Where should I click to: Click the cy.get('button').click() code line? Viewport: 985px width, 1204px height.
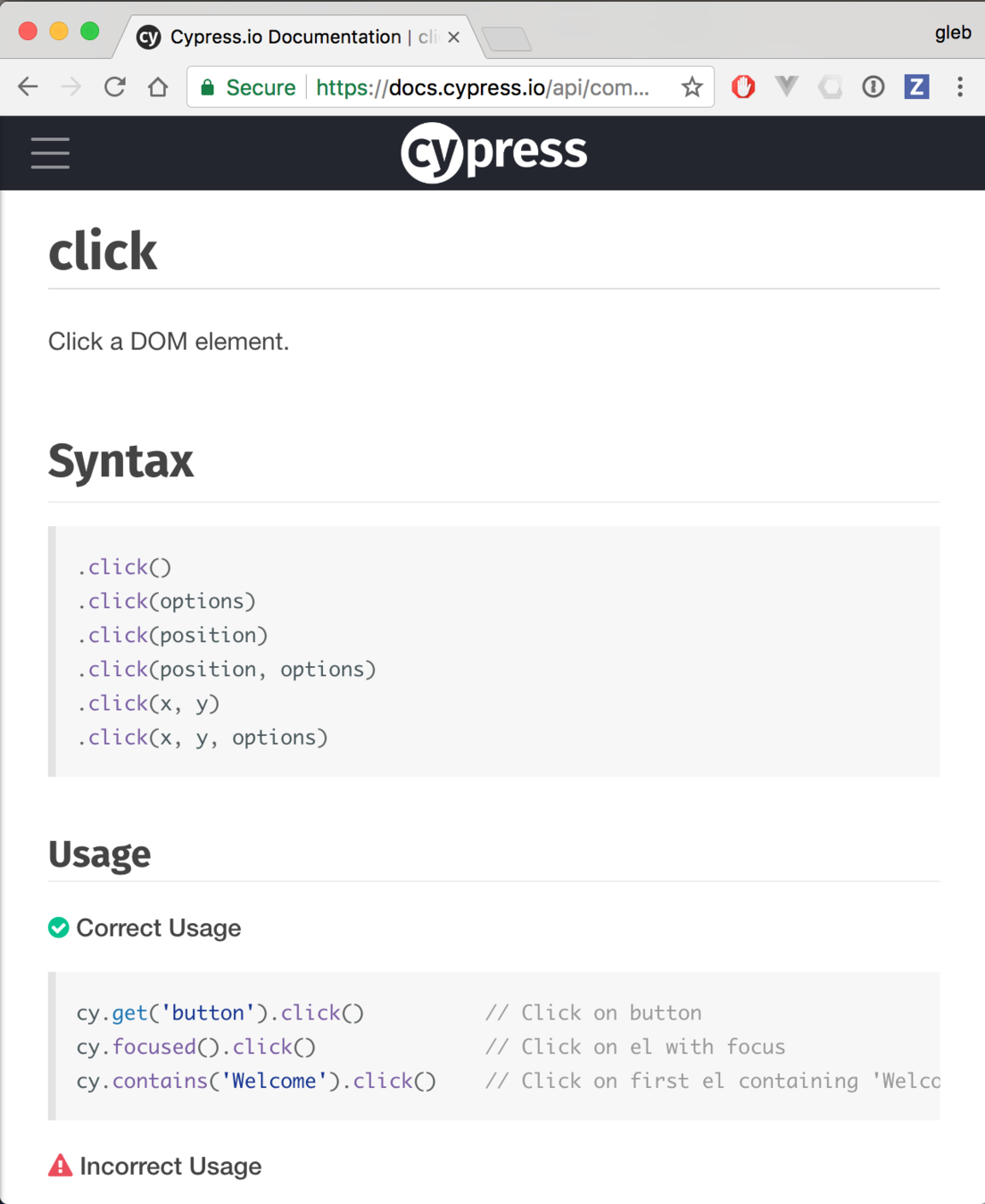[220, 1013]
